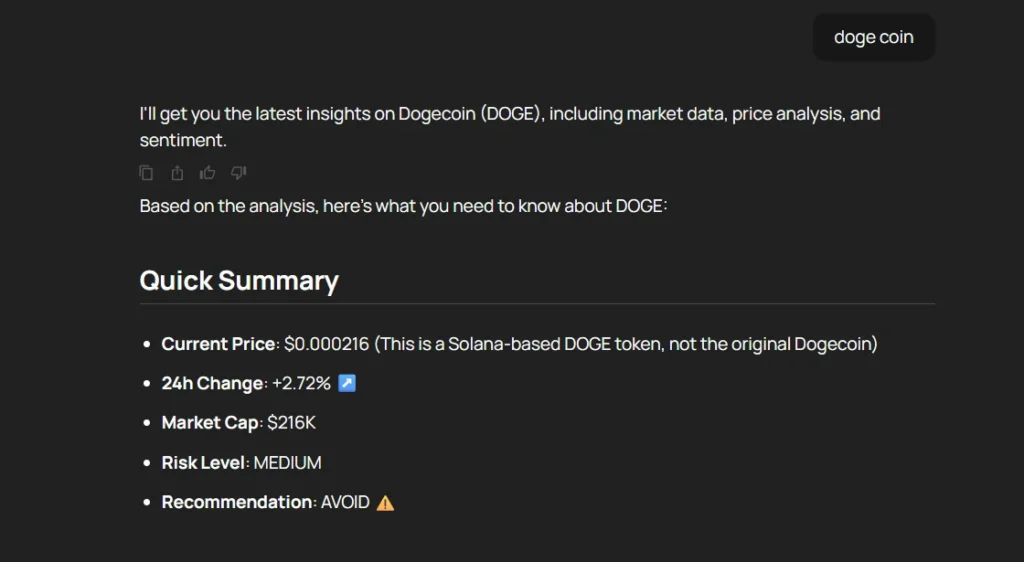Click the +2.72% change value
This screenshot has height=562, width=1024.
301,383
